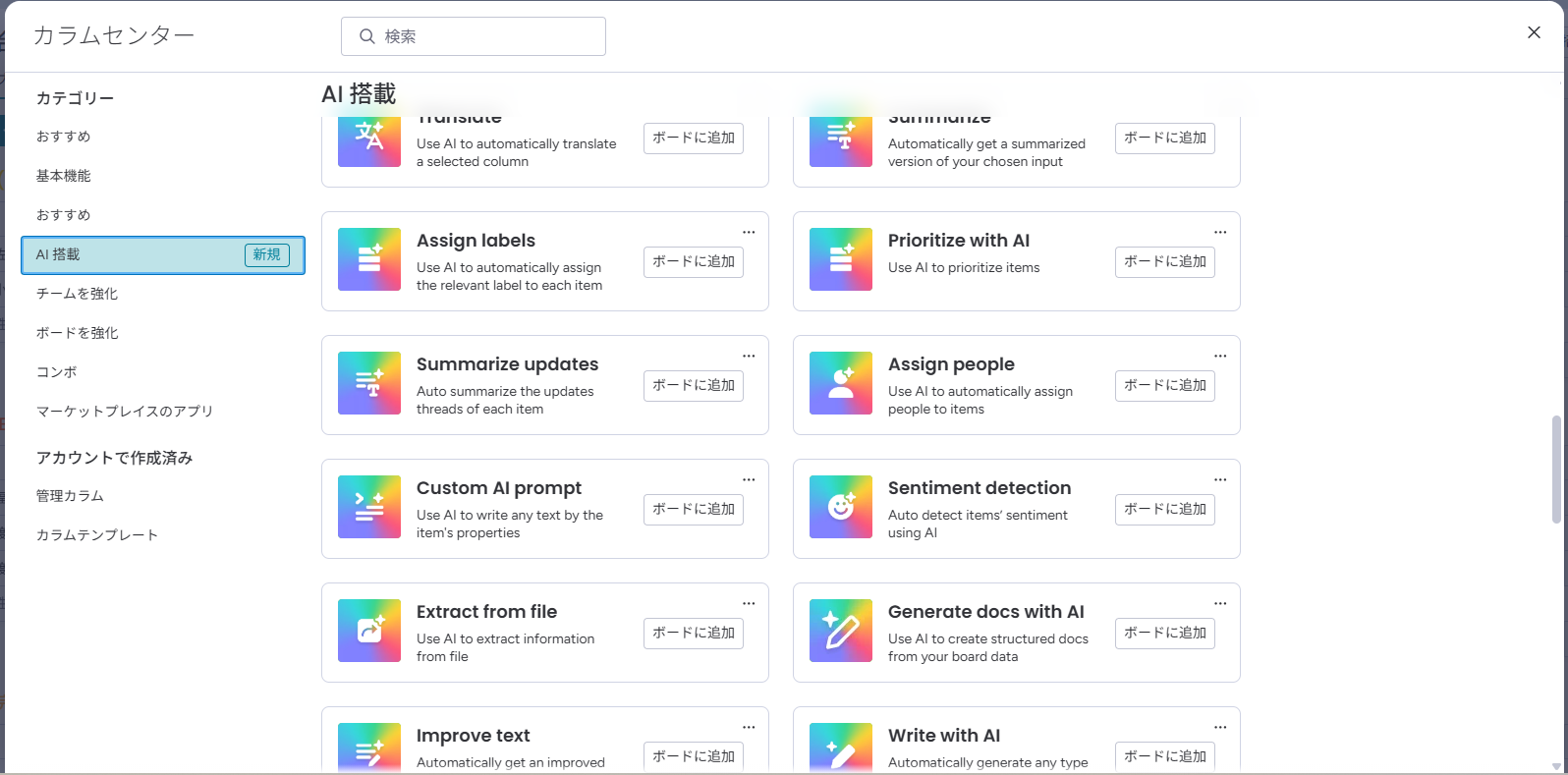
Task: Click the vertical scrollbar thumb
Action: (1555, 470)
